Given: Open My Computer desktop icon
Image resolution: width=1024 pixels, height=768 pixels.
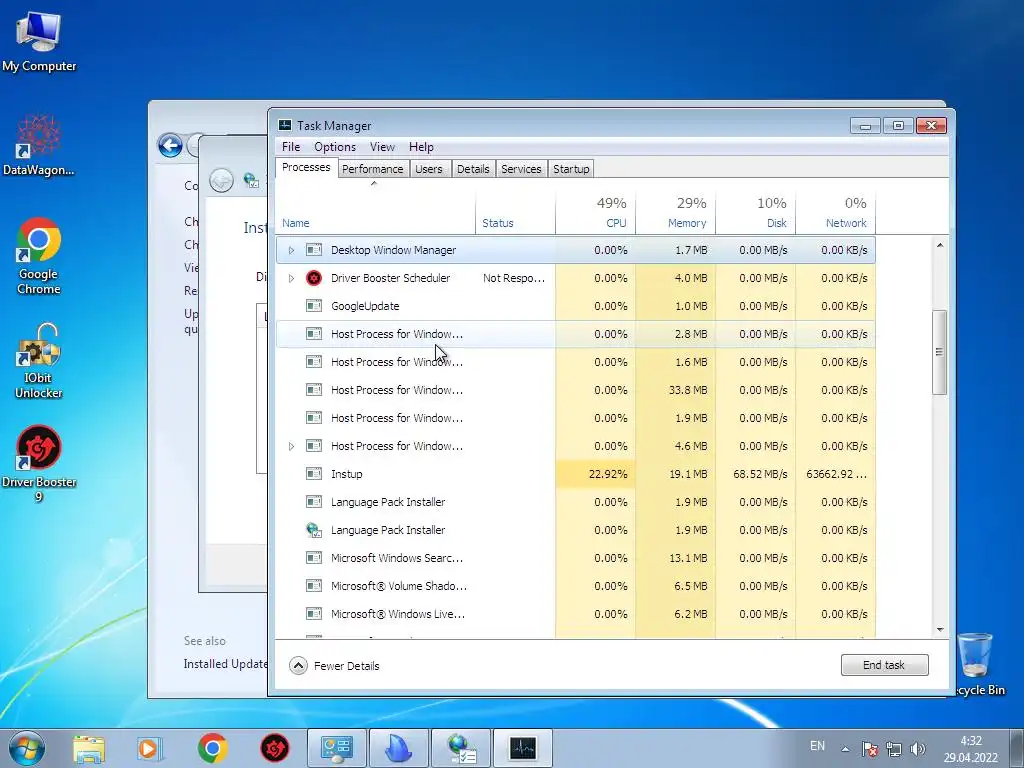Looking at the screenshot, I should pyautogui.click(x=39, y=40).
